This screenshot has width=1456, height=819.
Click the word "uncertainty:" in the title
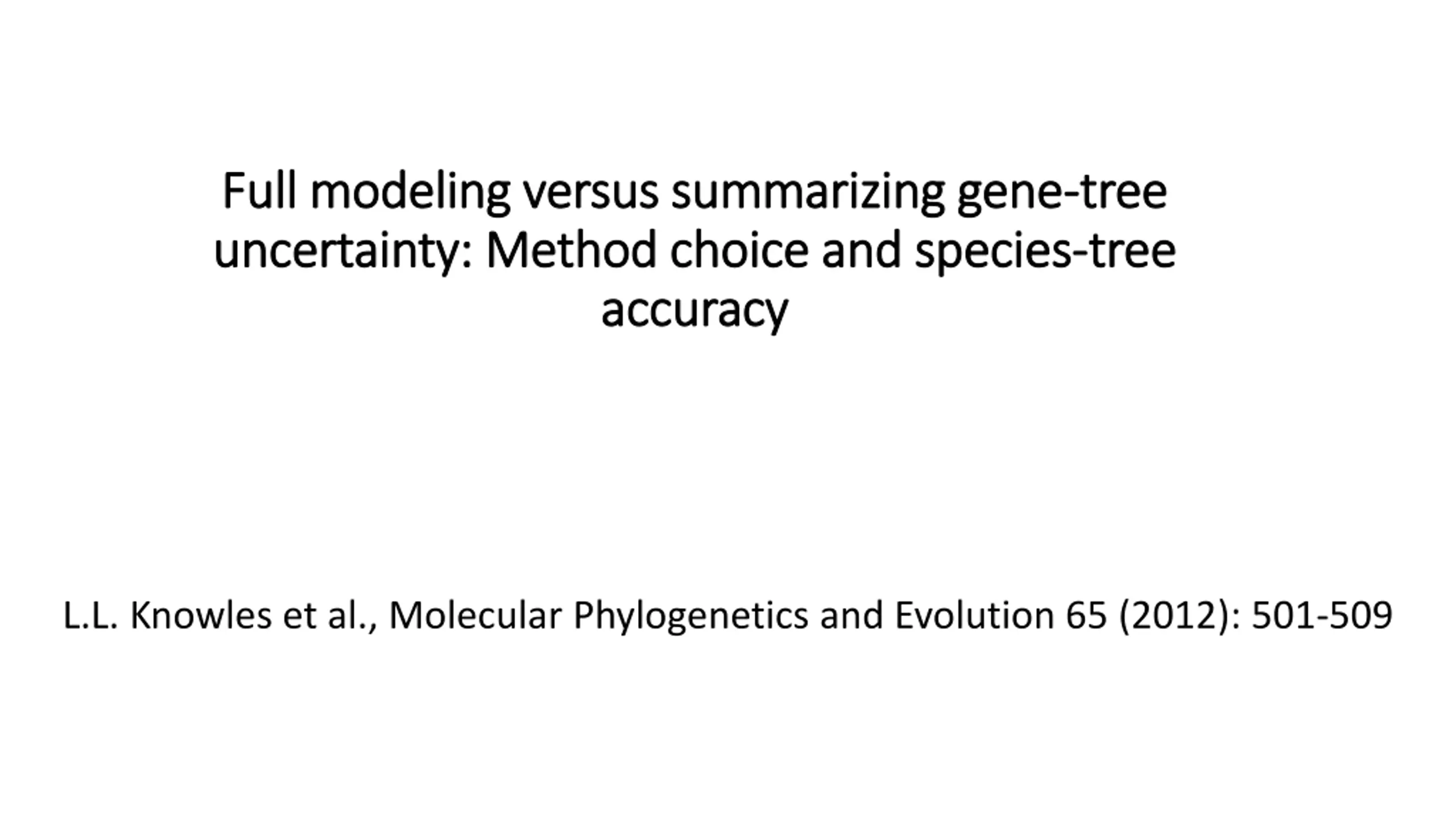(343, 254)
